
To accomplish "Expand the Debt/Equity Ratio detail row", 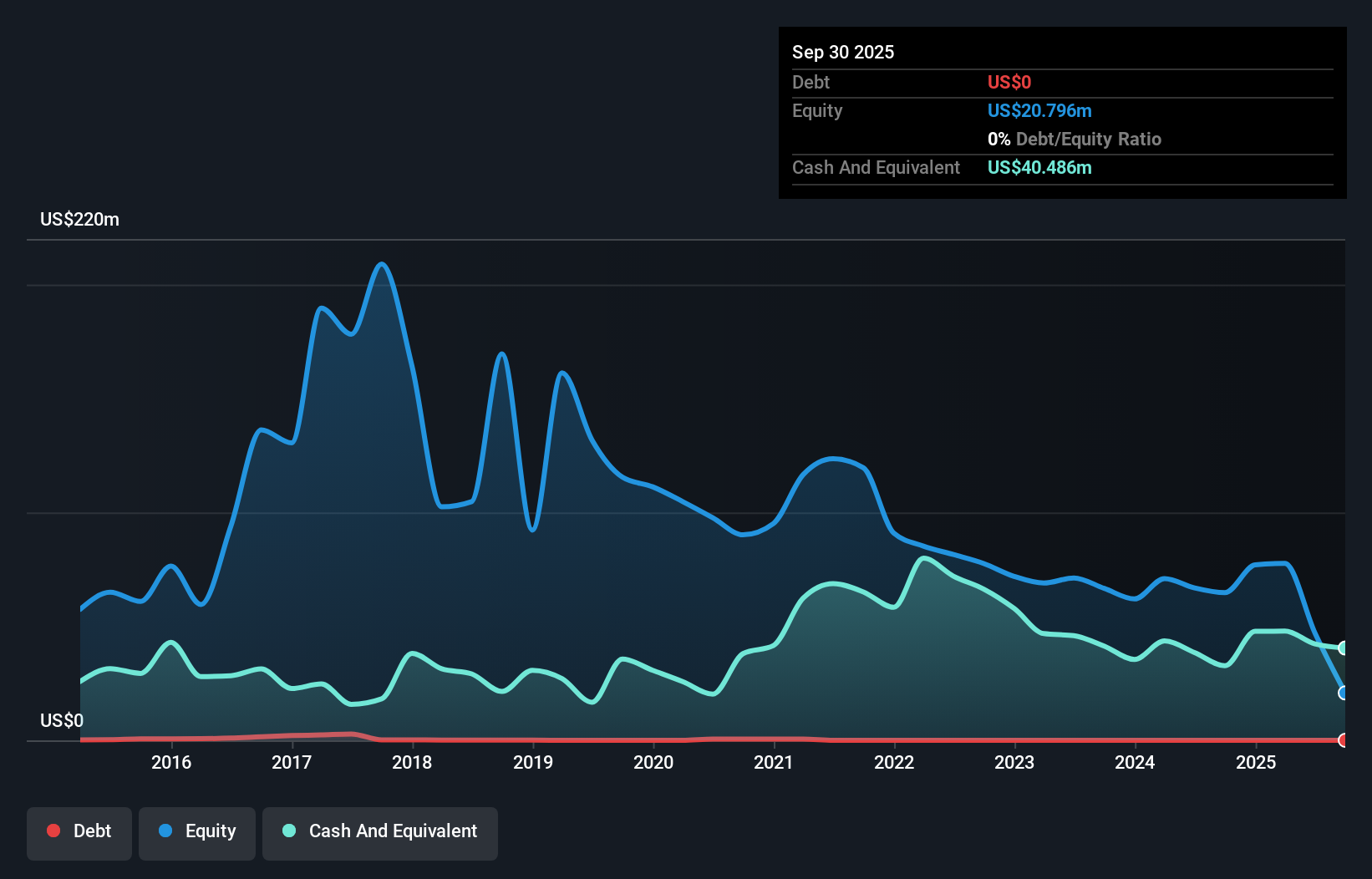I will 1075,139.
